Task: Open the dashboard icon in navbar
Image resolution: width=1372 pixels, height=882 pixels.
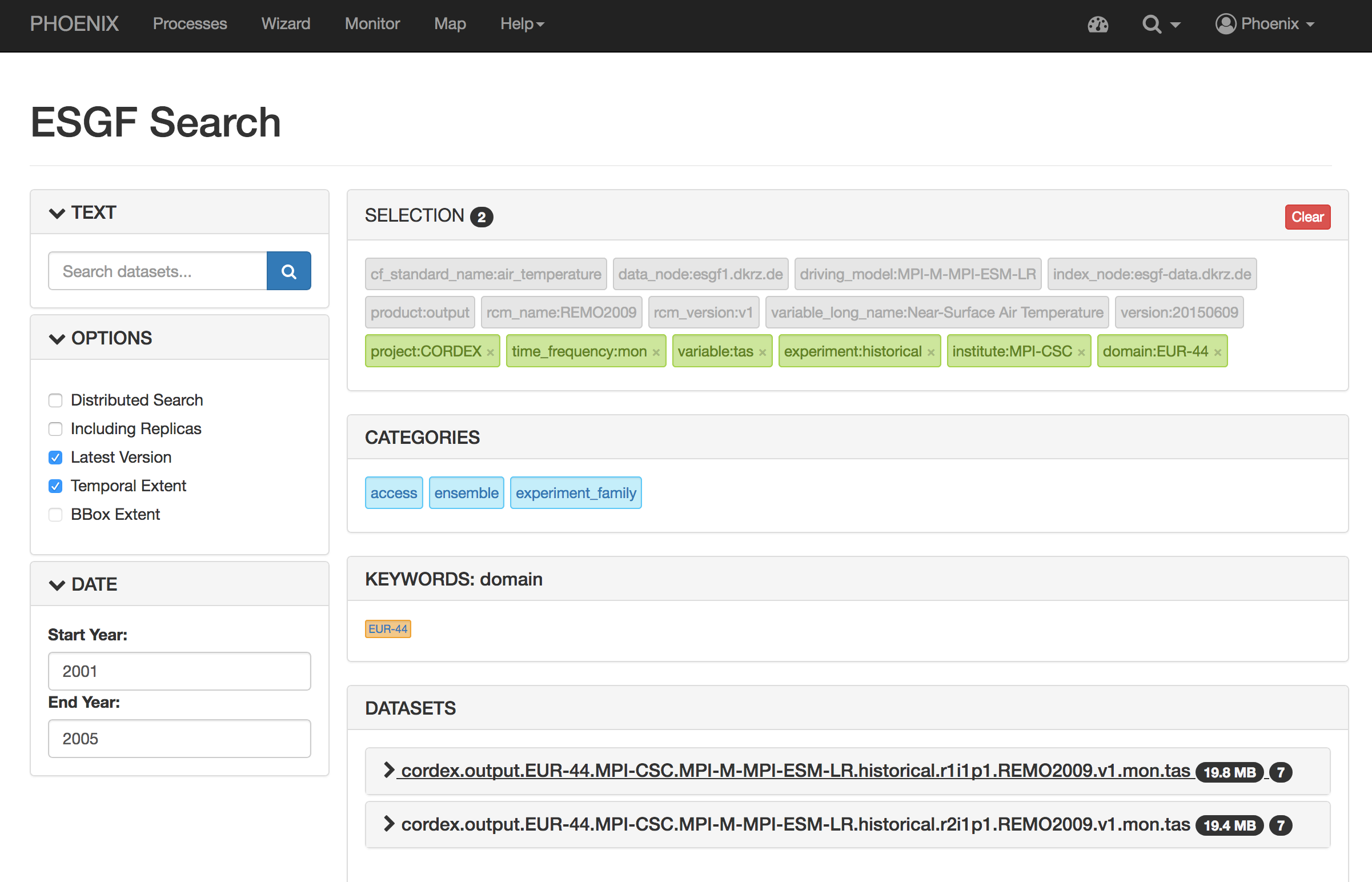Action: tap(1098, 24)
